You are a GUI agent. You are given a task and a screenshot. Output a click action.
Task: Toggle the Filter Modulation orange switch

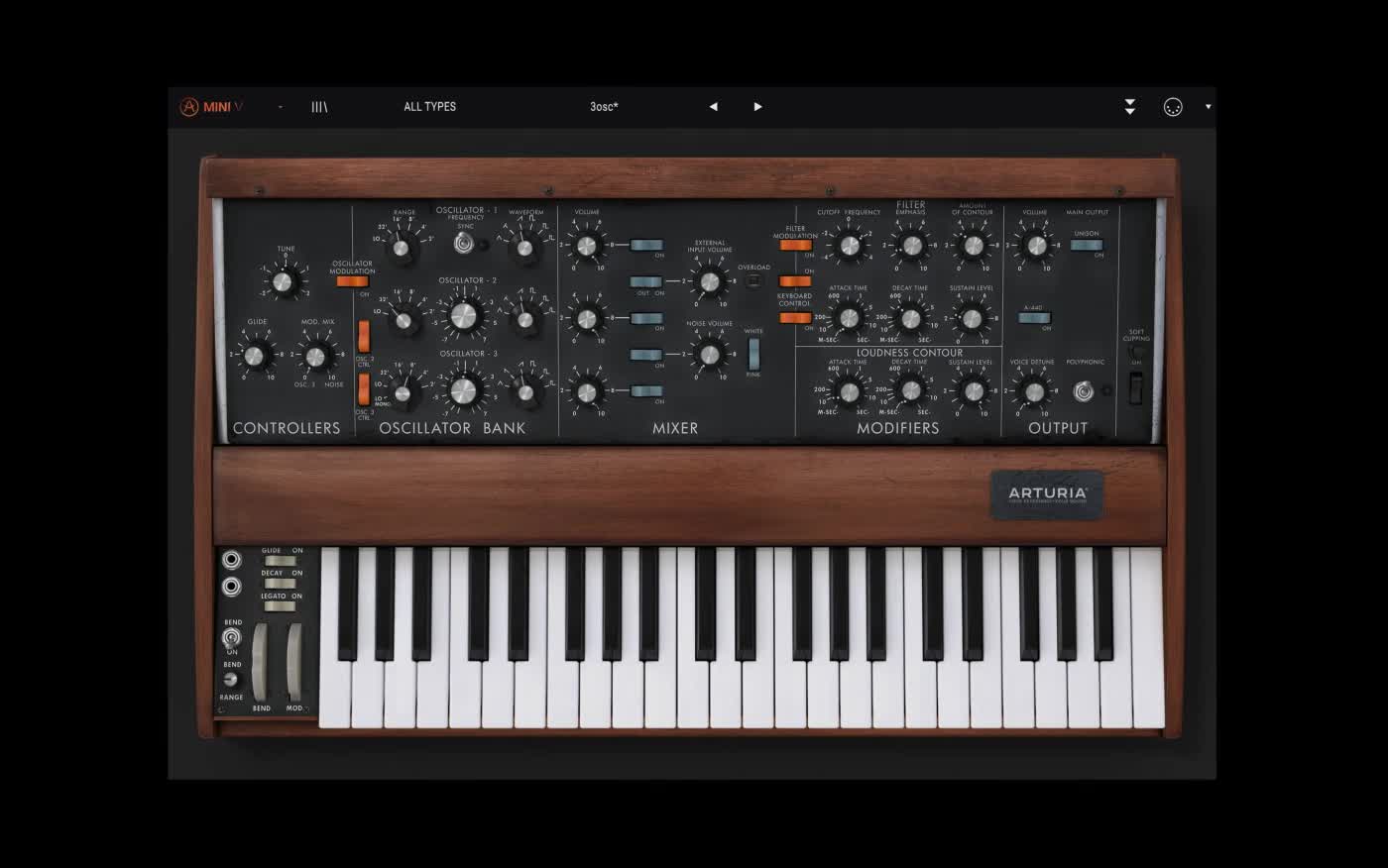click(795, 245)
